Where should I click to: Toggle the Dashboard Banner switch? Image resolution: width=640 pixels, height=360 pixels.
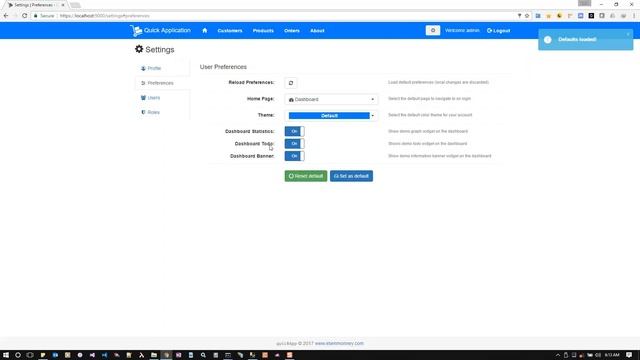tap(294, 156)
